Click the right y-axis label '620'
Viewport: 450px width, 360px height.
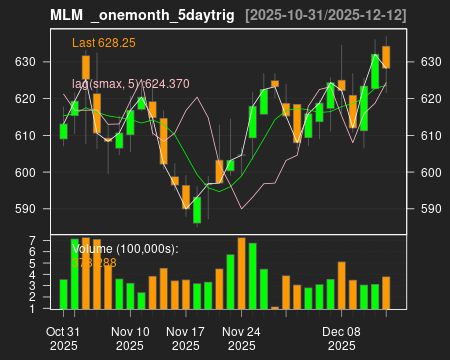click(x=431, y=99)
